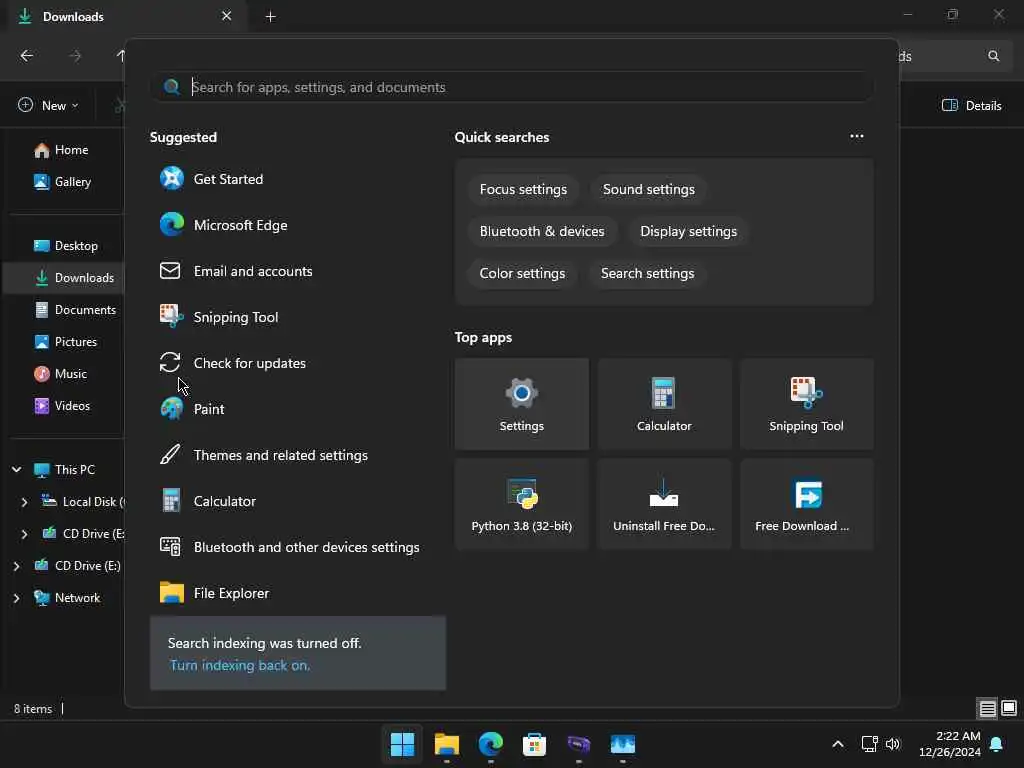Go back in File Explorer
This screenshot has width=1024, height=768.
coord(27,56)
